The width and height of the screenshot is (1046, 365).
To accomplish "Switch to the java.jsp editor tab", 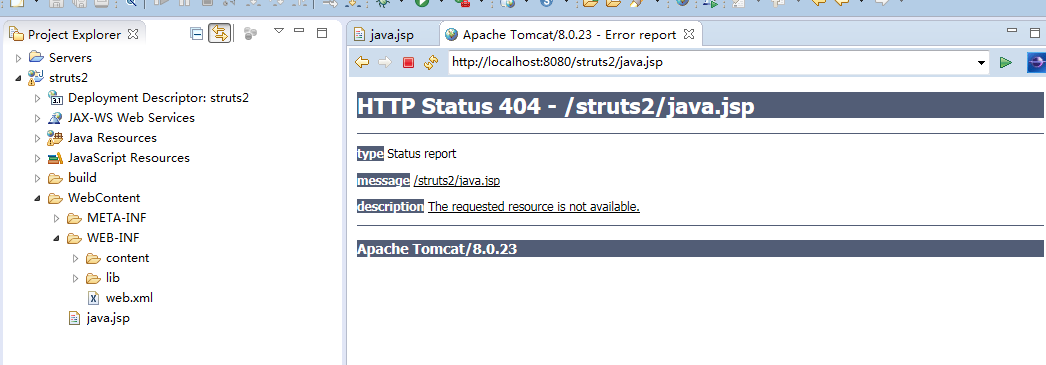I will pos(393,35).
